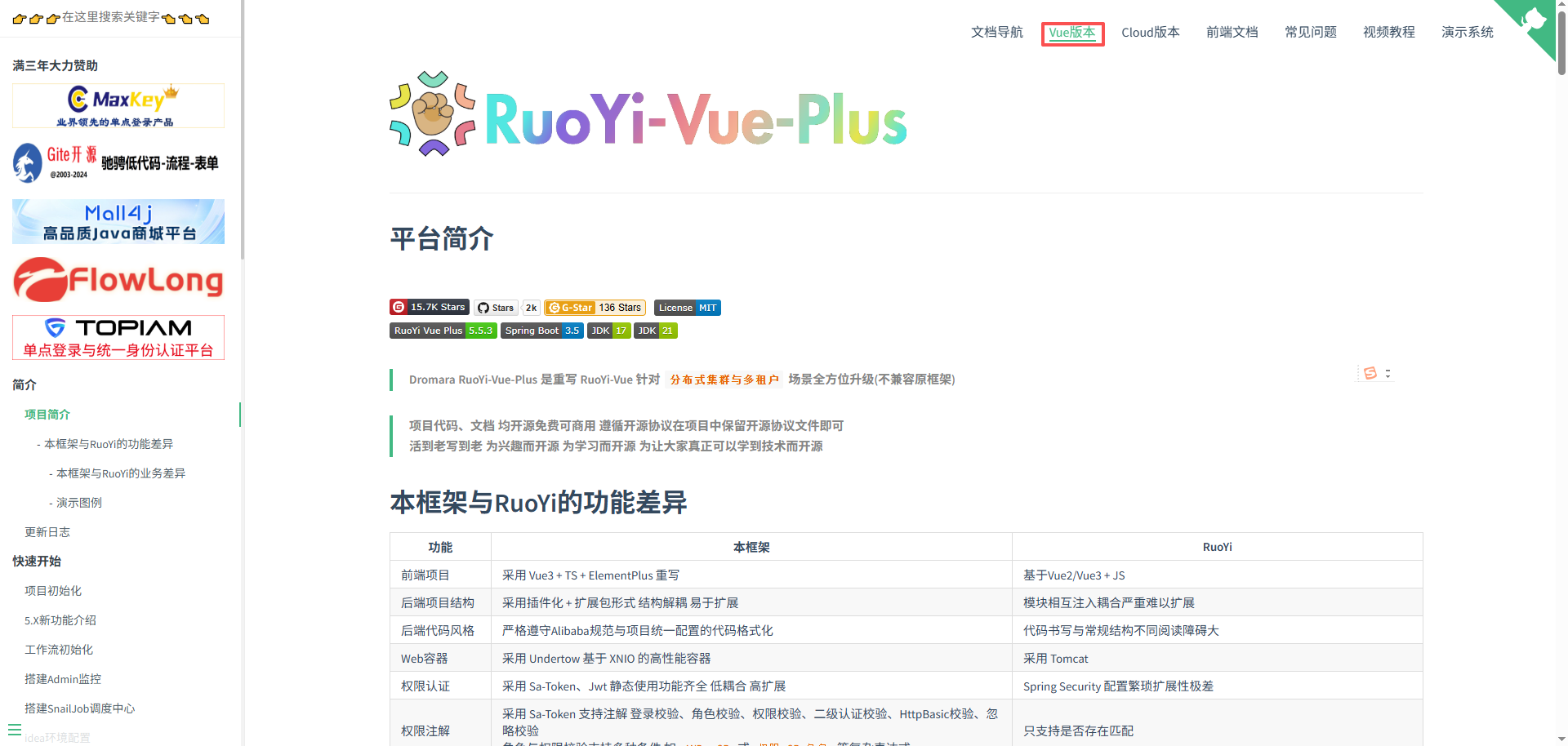Click the 后端代码风格 table cell
This screenshot has width=1568, height=746.
(x=440, y=631)
